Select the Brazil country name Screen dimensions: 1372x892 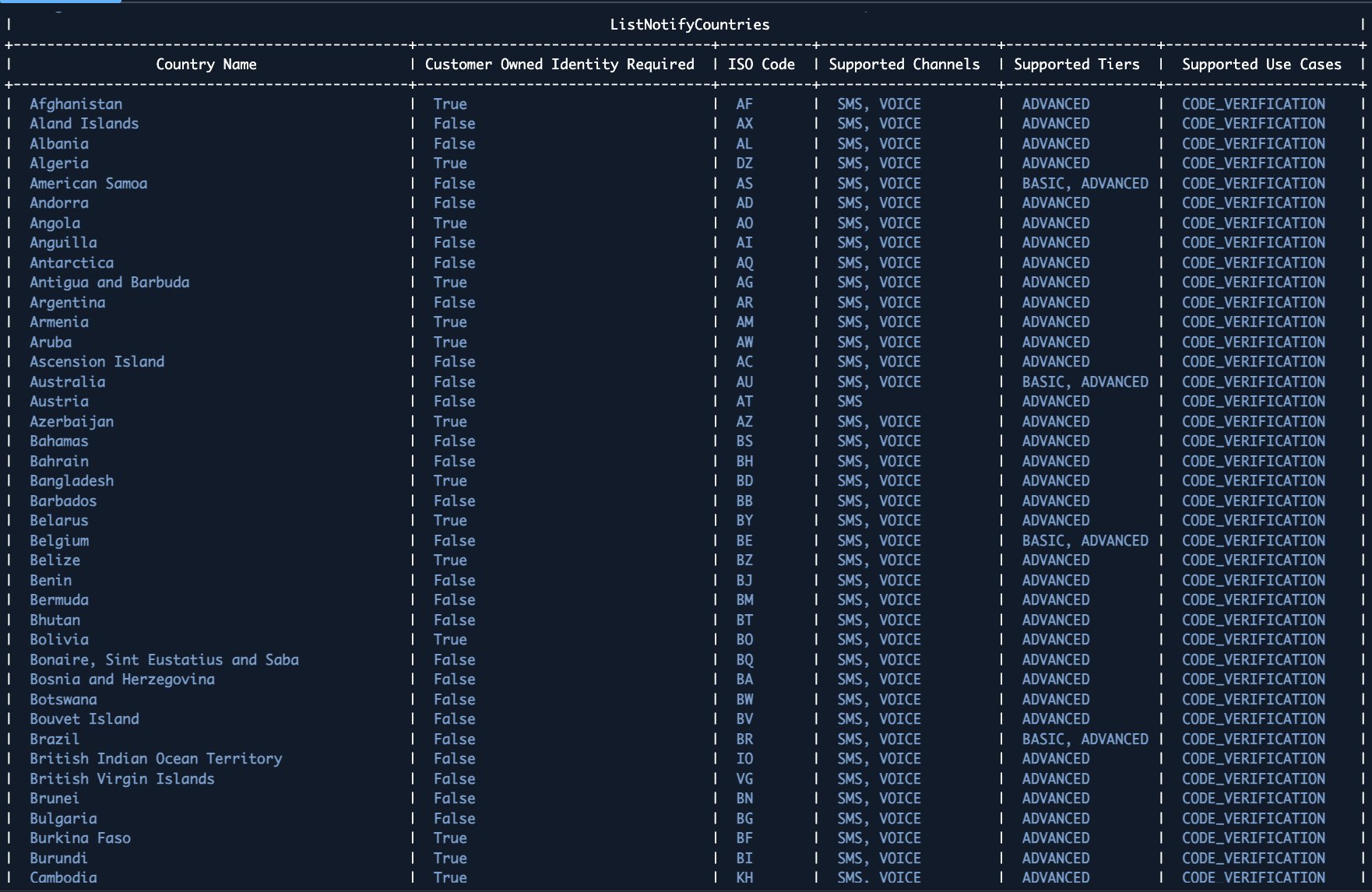point(55,739)
